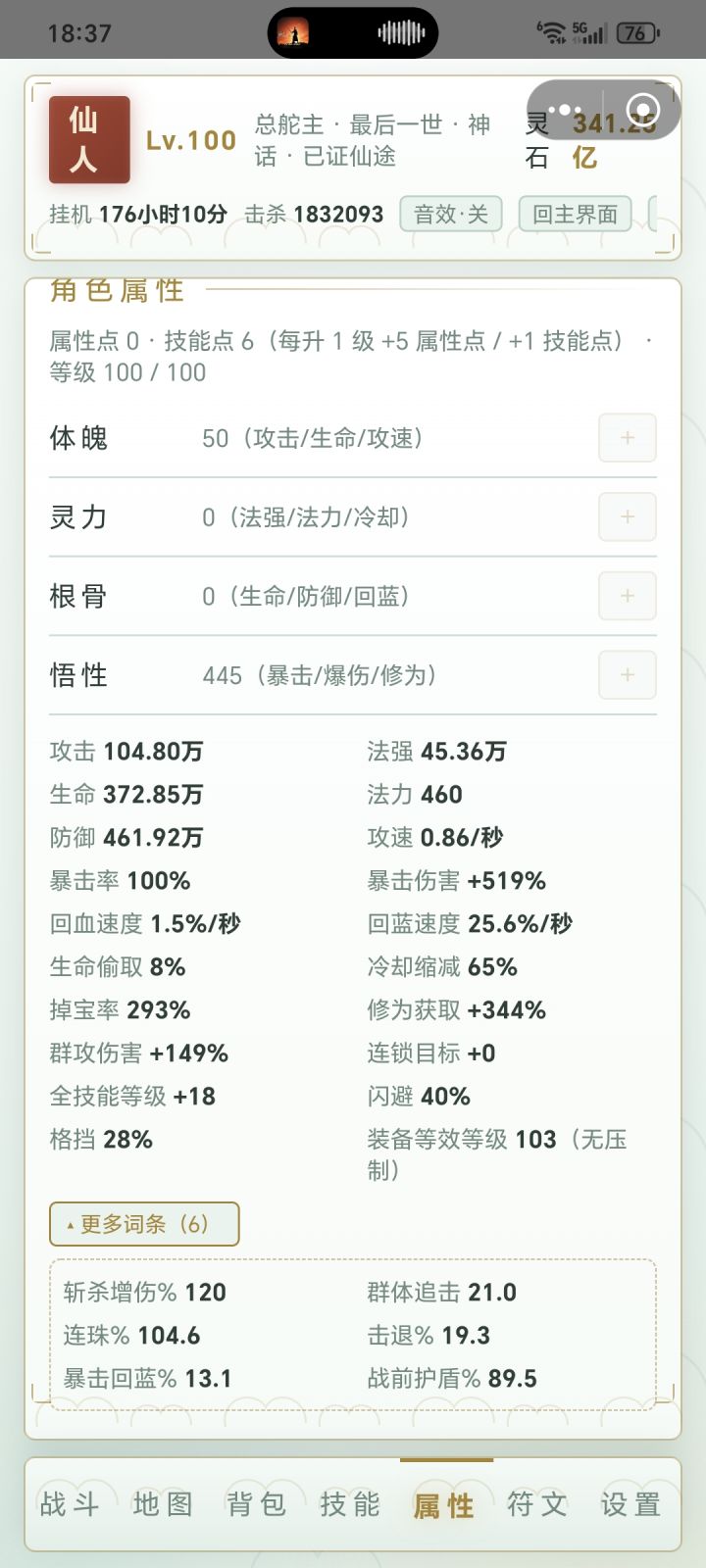
Task: Tap the plus button for 根骨
Action: click(628, 596)
